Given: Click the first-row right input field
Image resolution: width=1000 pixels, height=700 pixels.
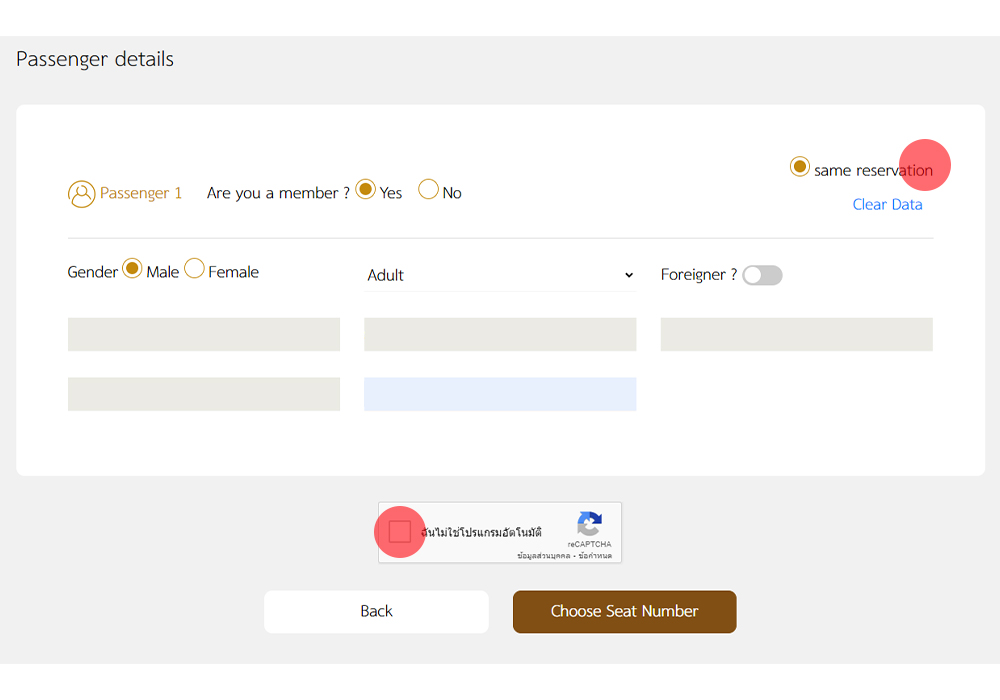Looking at the screenshot, I should coord(796,334).
